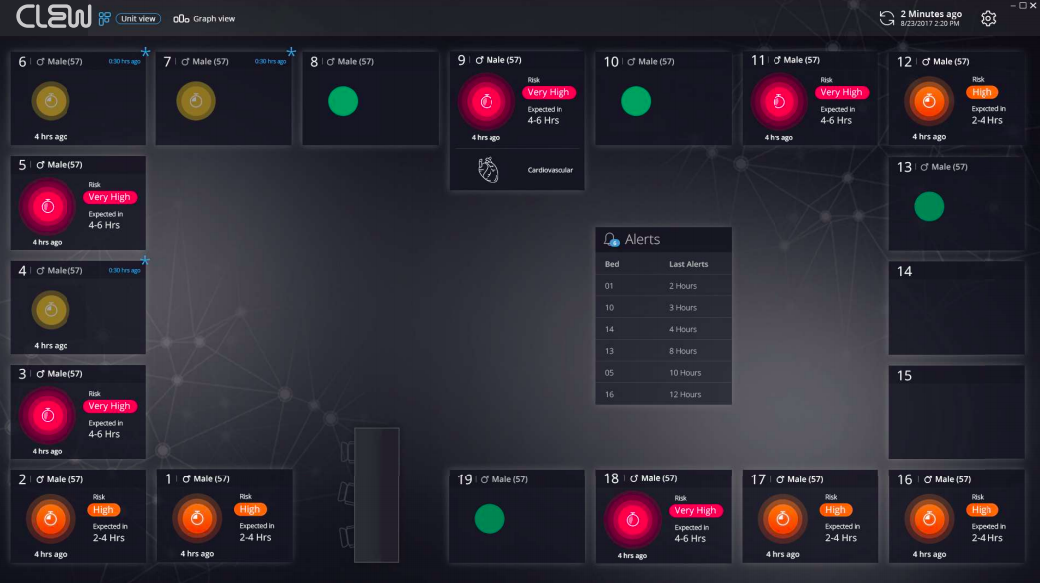
Task: Click bed 4's 0:30 hrs ago timestamp
Action: click(124, 270)
